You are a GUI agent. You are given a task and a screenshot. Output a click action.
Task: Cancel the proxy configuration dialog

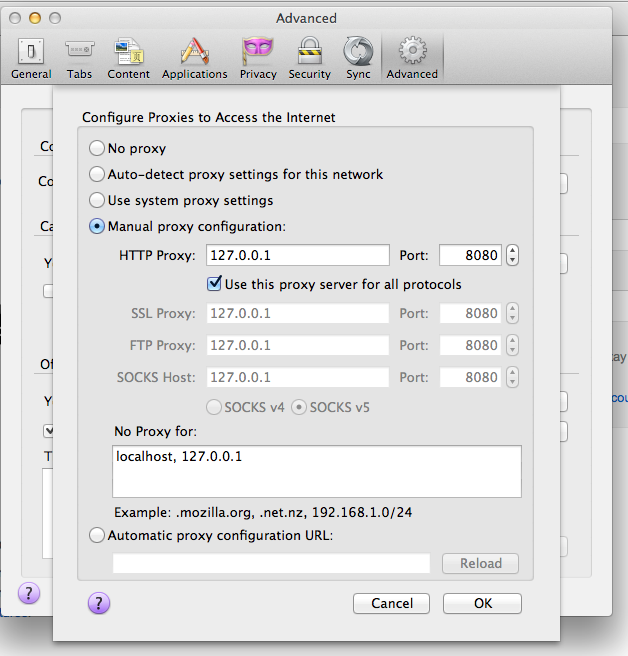391,604
